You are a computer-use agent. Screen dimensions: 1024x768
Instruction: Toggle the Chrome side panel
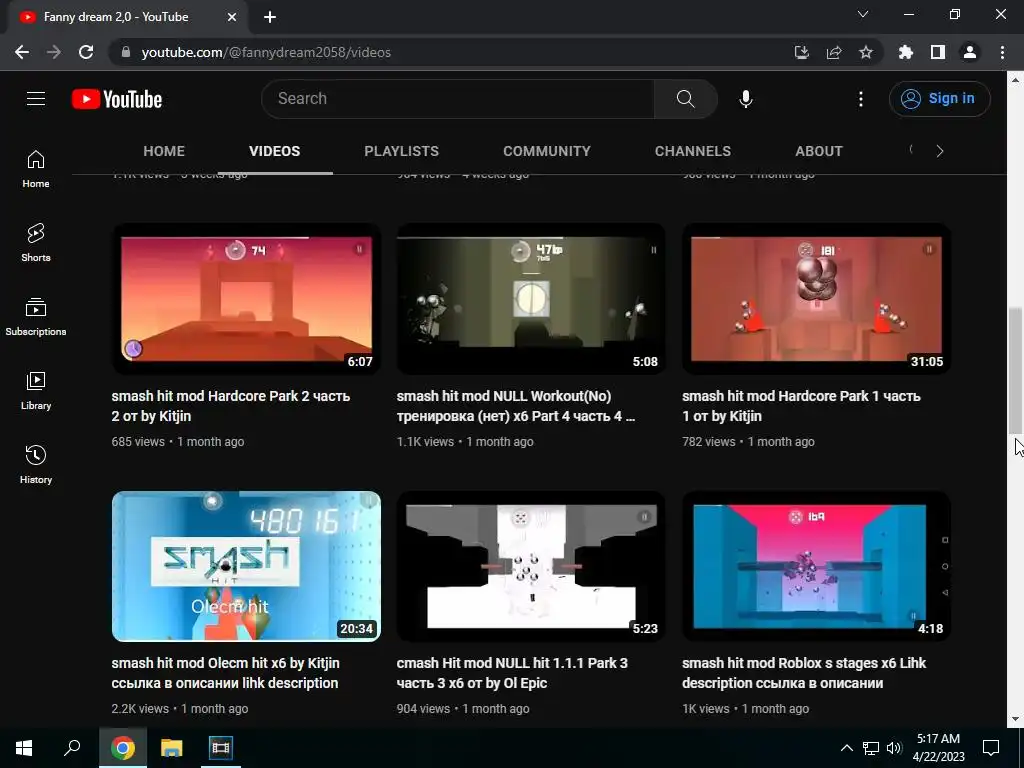(x=938, y=52)
